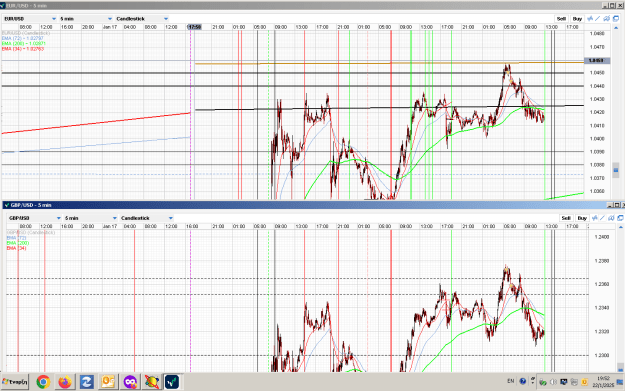The width and height of the screenshot is (625, 391).
Task: Click the up arrow above the EUR/USD price scale
Action: (616, 28)
